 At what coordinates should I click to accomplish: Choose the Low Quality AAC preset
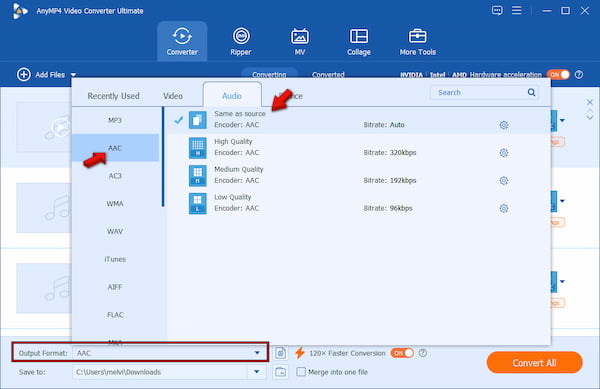tap(359, 203)
